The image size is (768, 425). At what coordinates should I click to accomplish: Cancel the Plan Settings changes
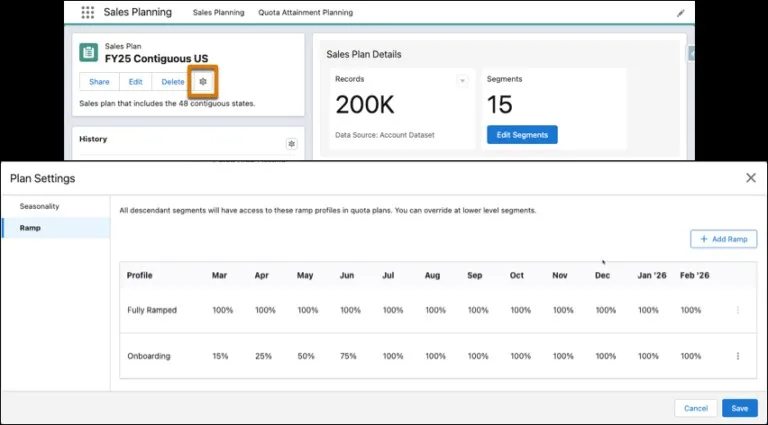click(x=695, y=408)
